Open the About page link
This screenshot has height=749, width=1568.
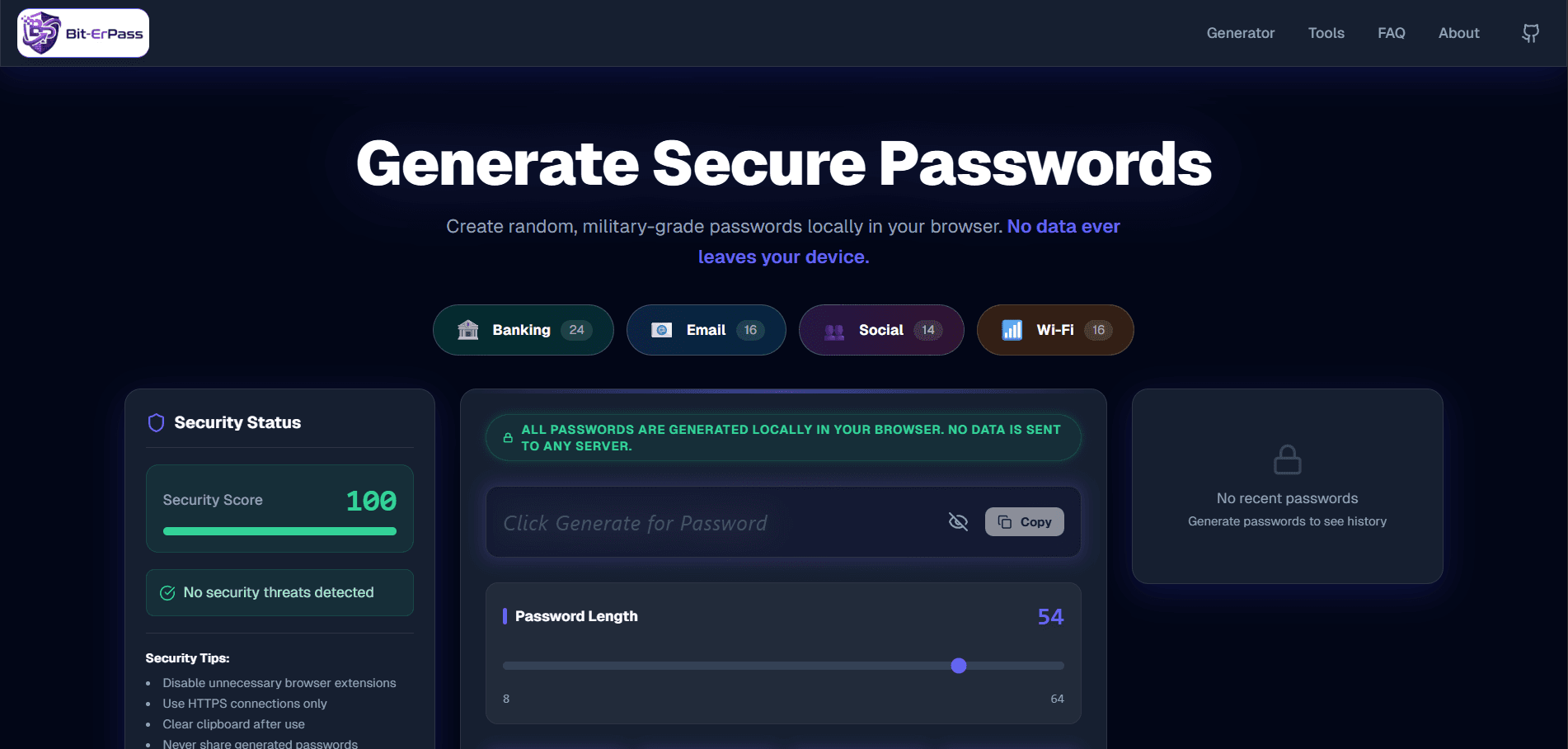pyautogui.click(x=1458, y=33)
